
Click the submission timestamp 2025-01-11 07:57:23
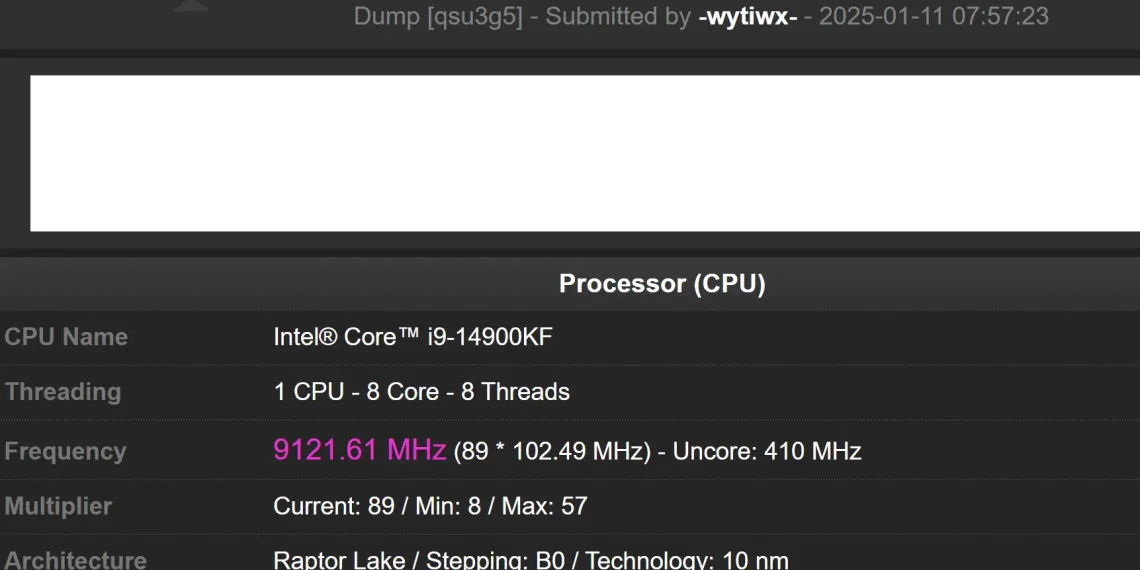(x=934, y=16)
